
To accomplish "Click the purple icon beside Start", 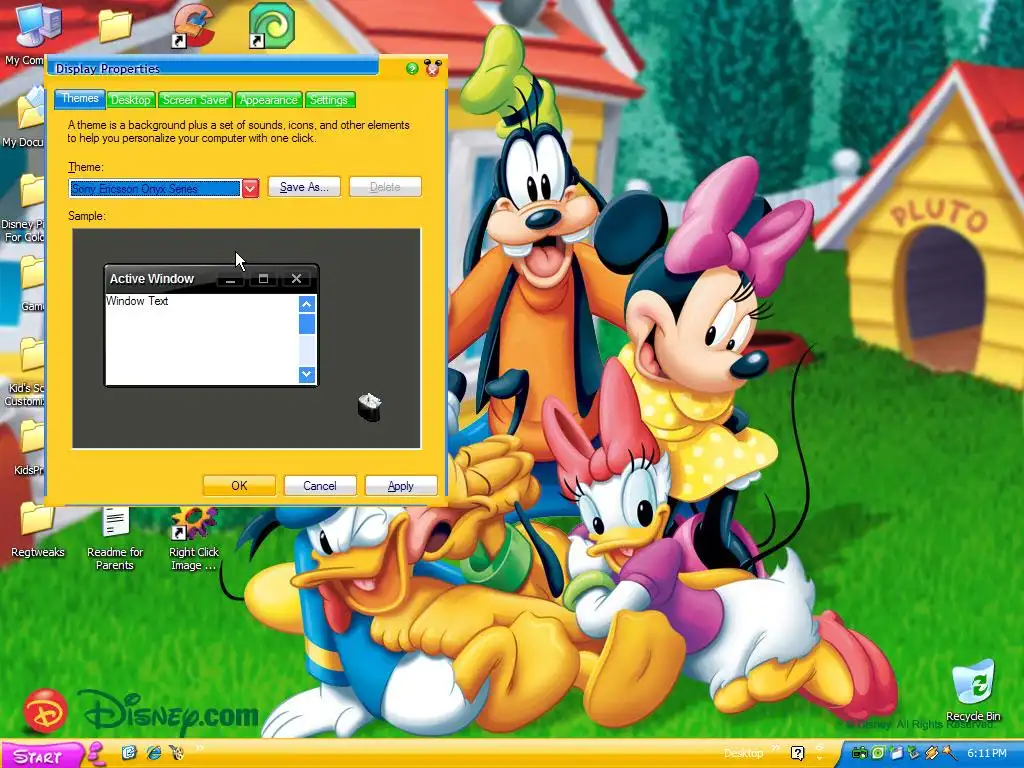I will tap(97, 754).
